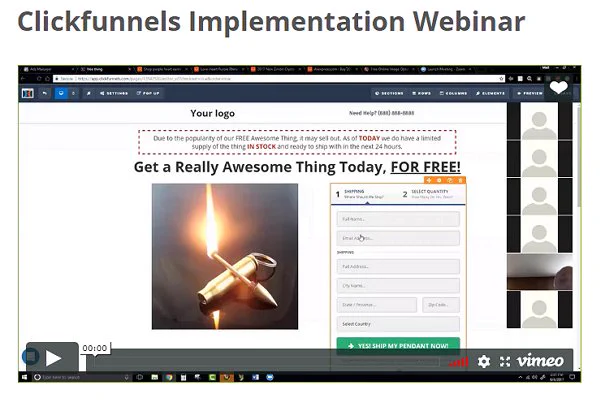Viewport: 605px width, 403px height.
Task: Click the orange element settings gear icon
Action: pyautogui.click(x=439, y=180)
